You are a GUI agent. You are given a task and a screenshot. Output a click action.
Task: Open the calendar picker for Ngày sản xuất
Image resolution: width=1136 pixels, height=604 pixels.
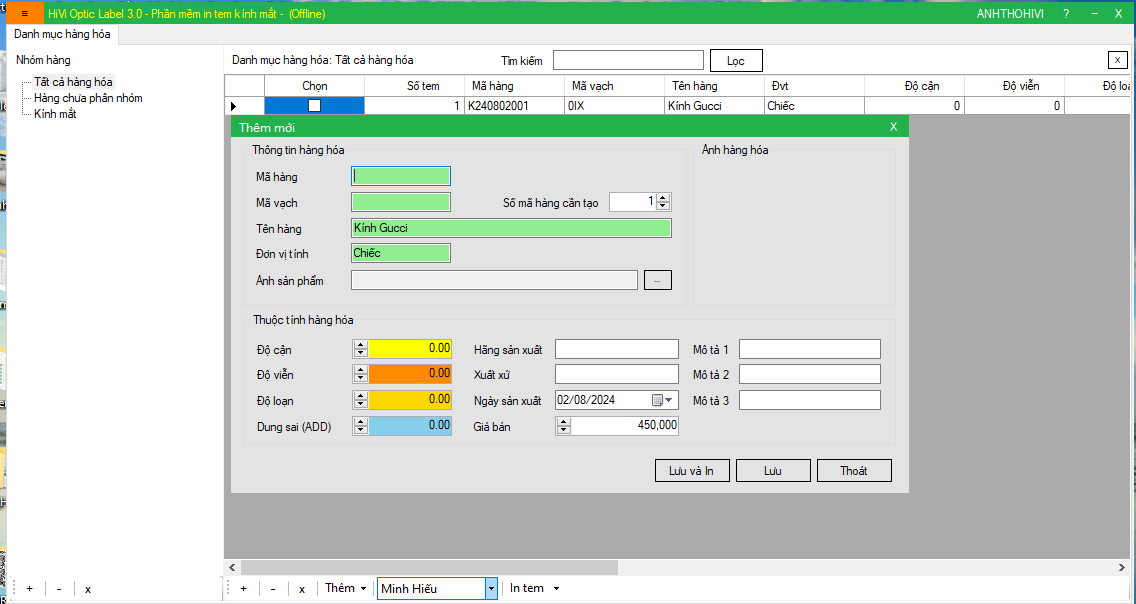[x=662, y=400]
